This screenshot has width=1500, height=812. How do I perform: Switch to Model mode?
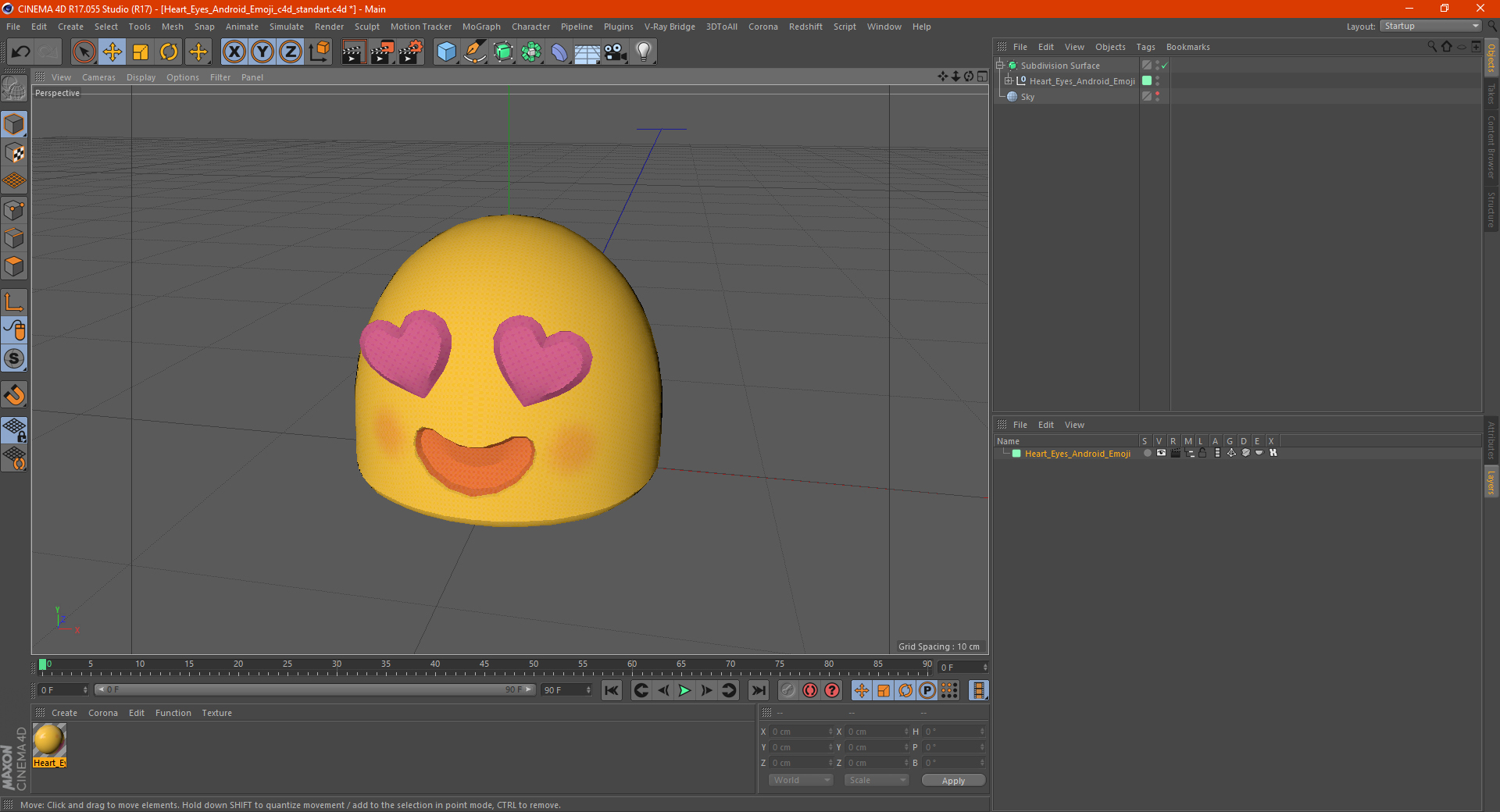click(14, 125)
